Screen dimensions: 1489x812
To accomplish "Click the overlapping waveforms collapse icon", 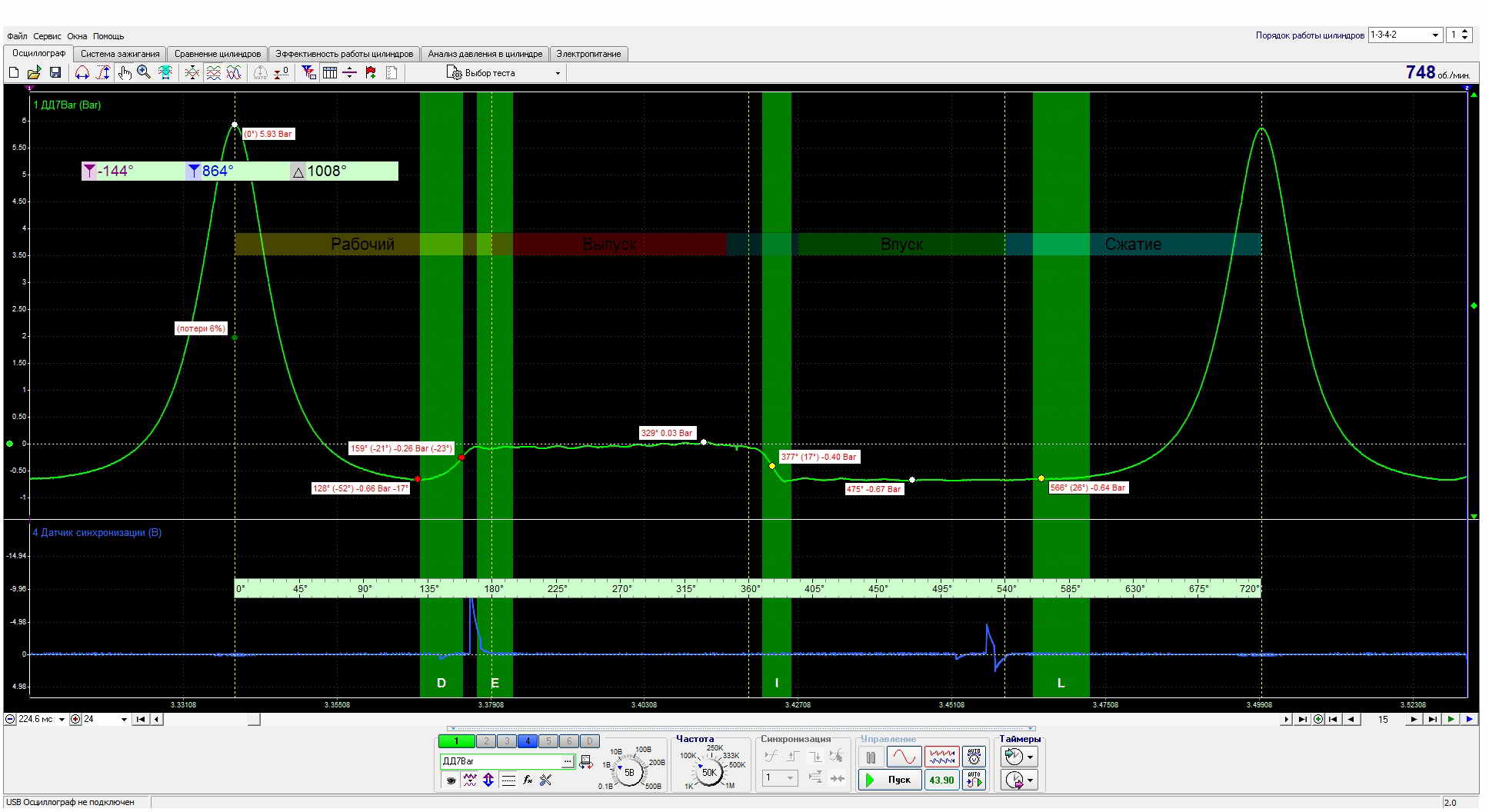I will (x=192, y=72).
